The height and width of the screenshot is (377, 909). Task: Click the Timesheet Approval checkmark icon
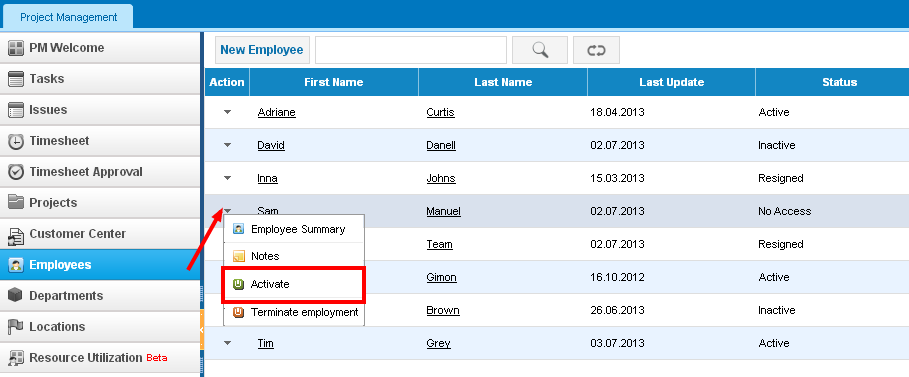point(16,172)
